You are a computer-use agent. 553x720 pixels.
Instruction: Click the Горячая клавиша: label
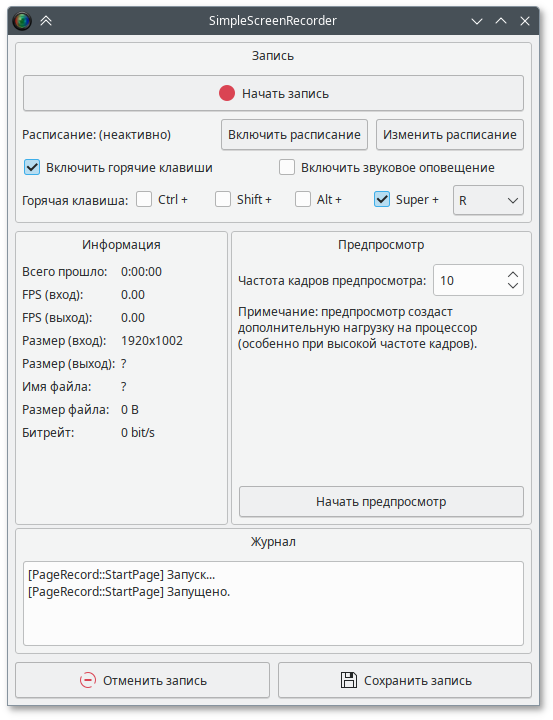75,201
